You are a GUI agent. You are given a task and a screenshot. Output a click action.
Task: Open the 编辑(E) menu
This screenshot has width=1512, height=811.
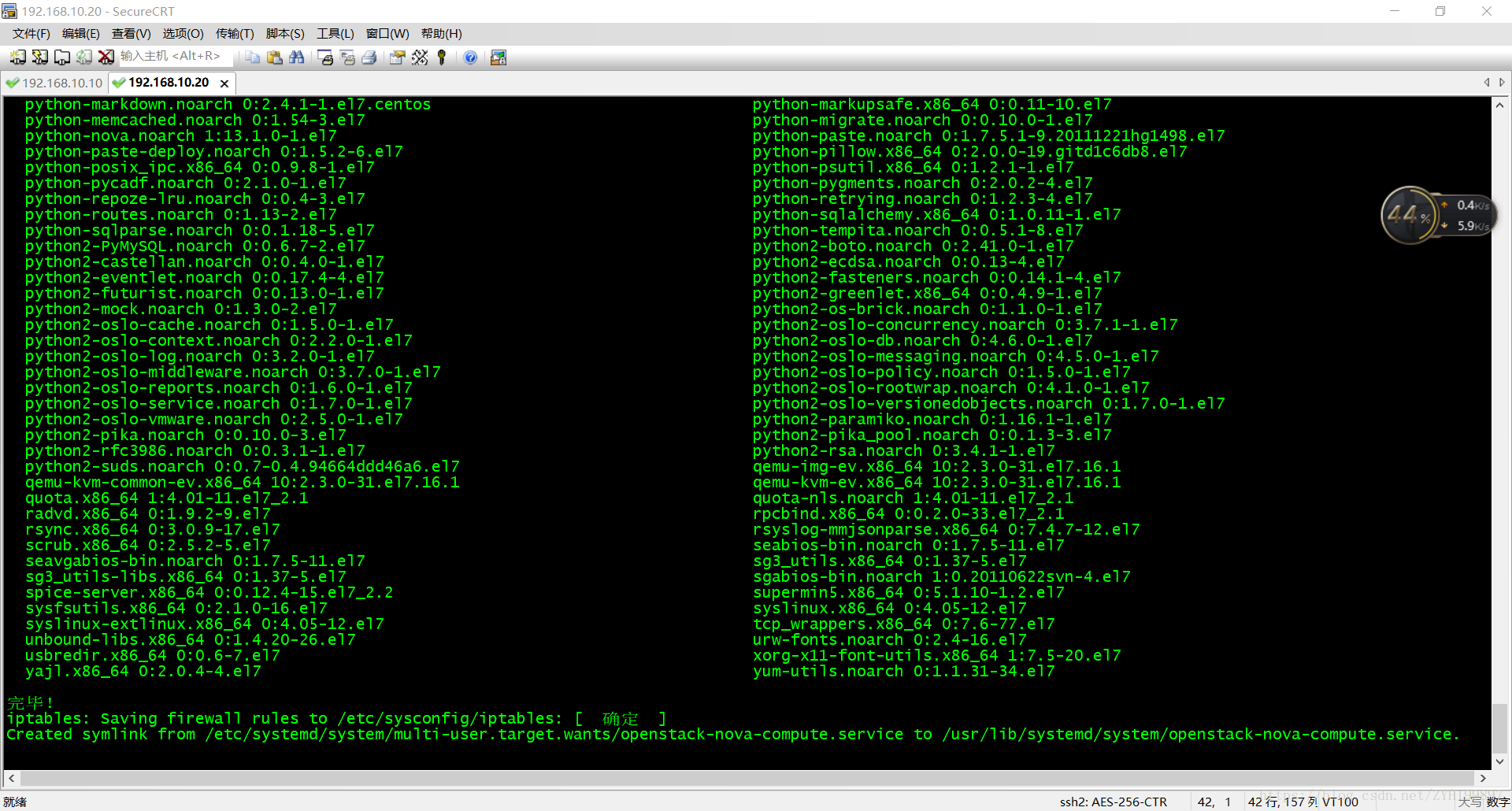pos(81,34)
